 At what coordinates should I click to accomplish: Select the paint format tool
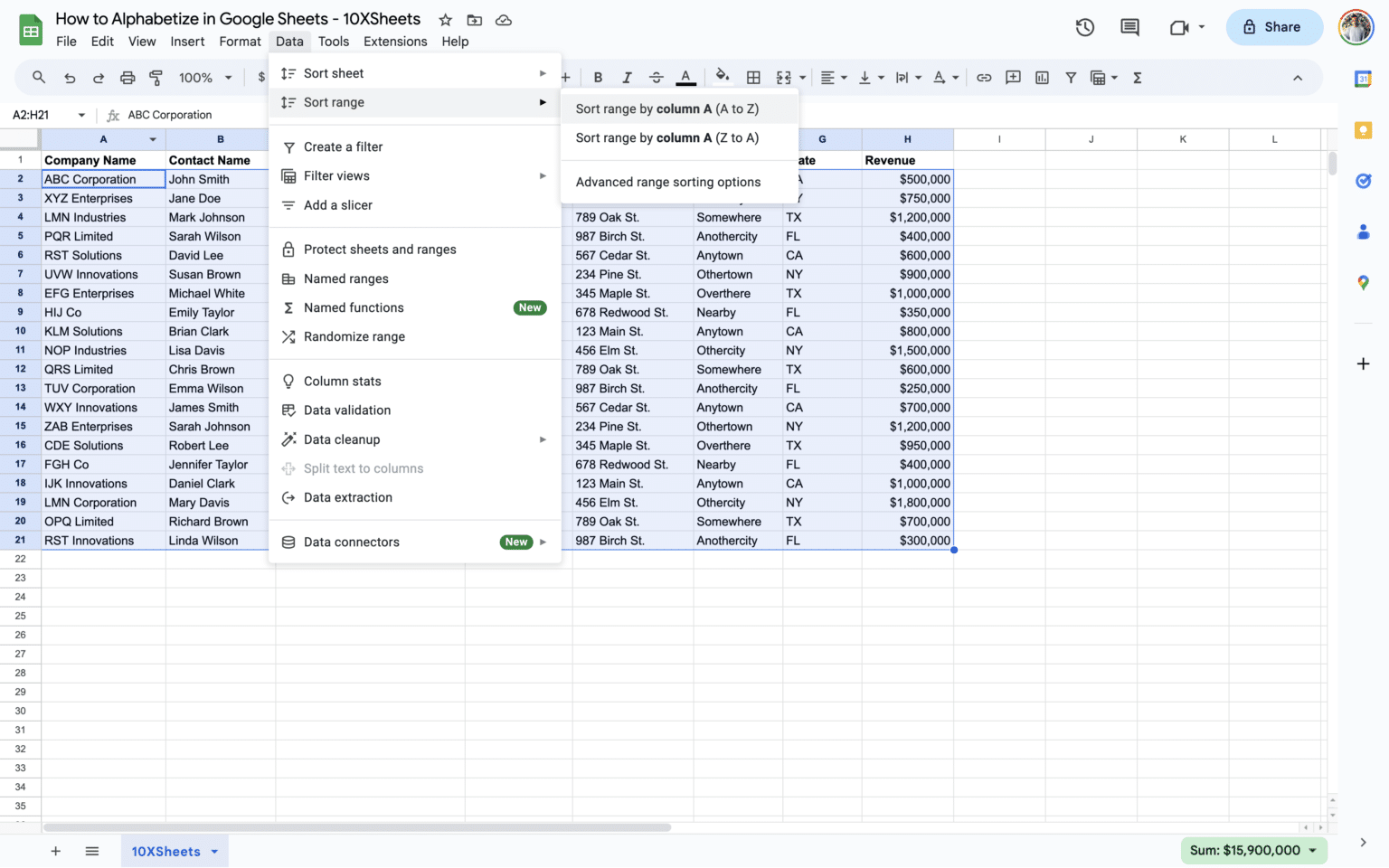click(x=156, y=78)
